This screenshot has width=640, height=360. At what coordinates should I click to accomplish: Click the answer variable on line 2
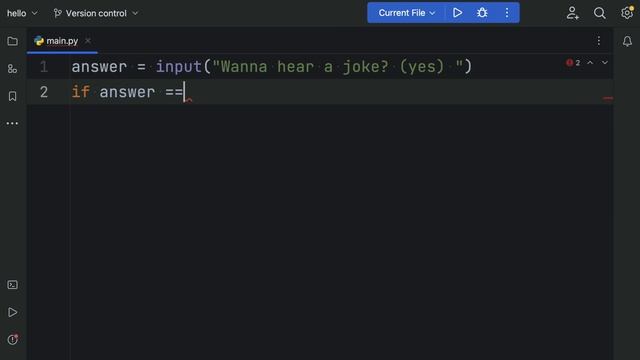point(127,92)
